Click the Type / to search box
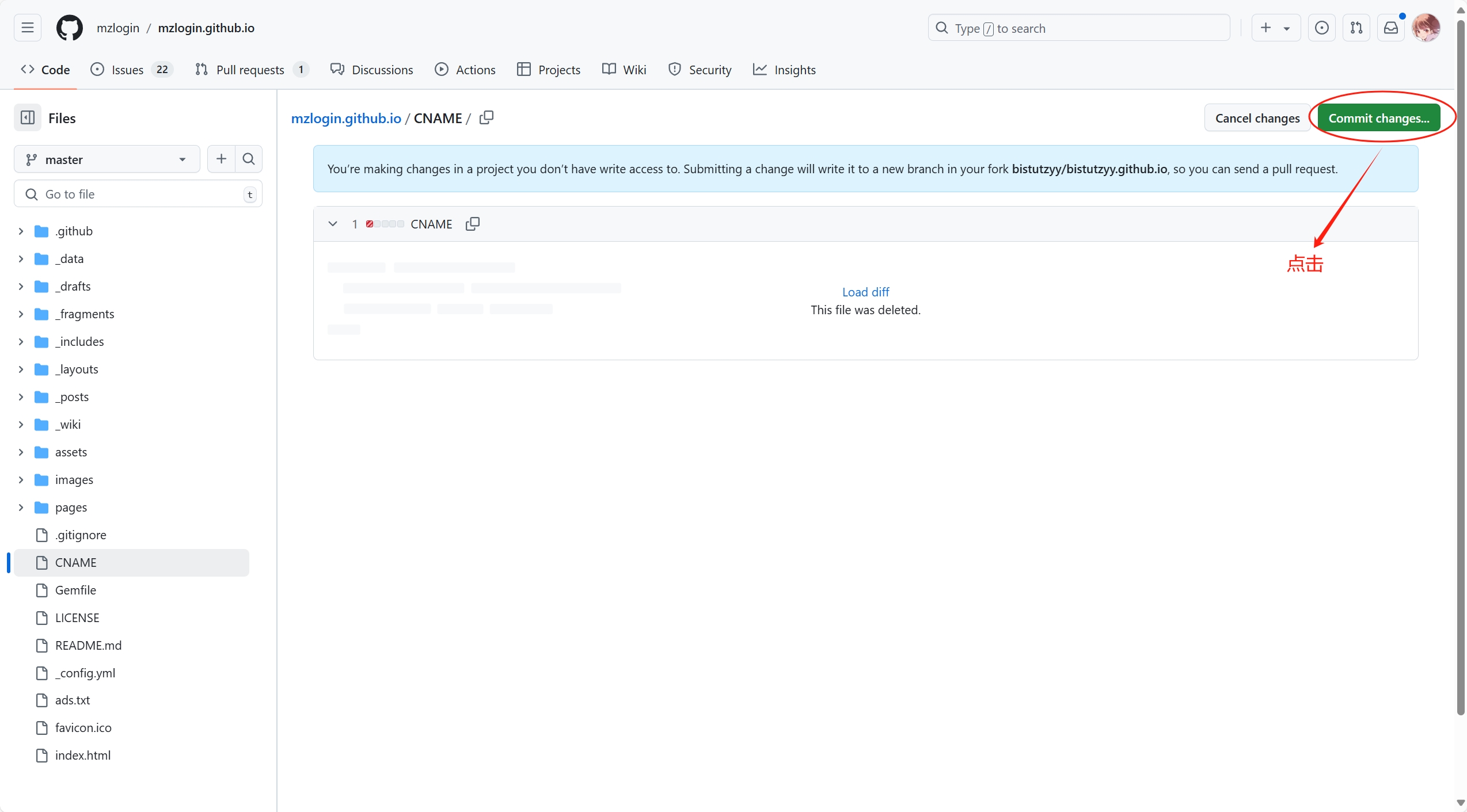Screen dimensions: 1467x812 (1078, 28)
